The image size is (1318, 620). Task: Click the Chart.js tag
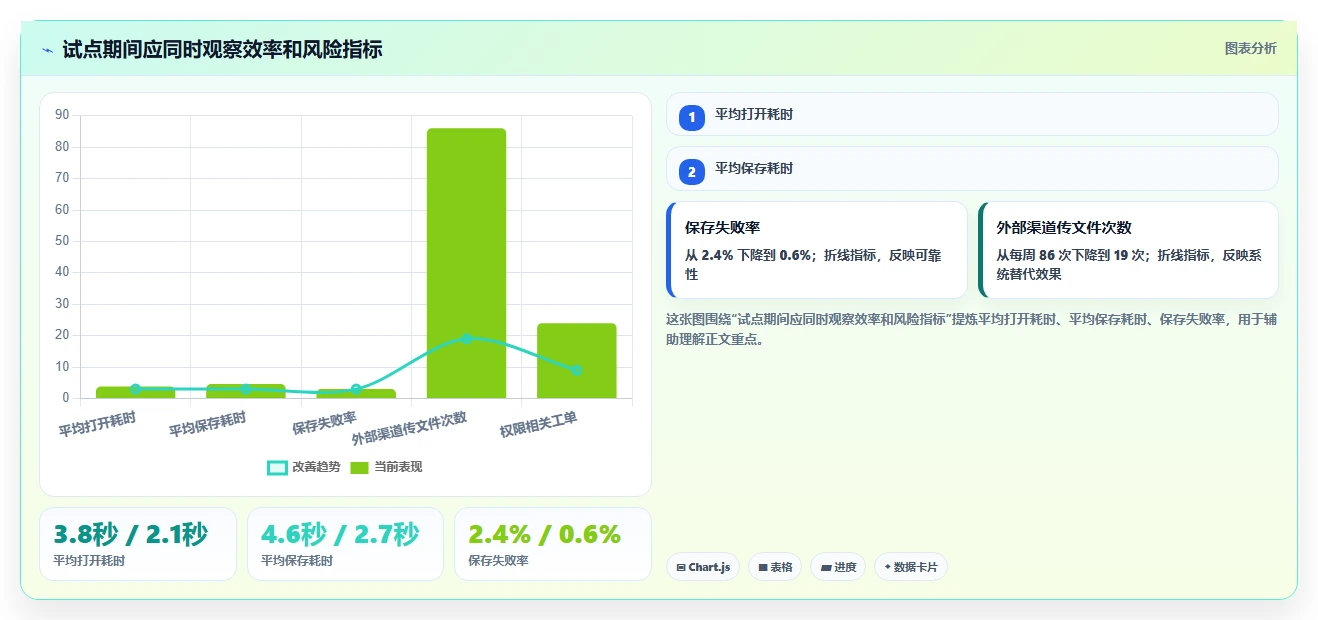pyautogui.click(x=703, y=567)
